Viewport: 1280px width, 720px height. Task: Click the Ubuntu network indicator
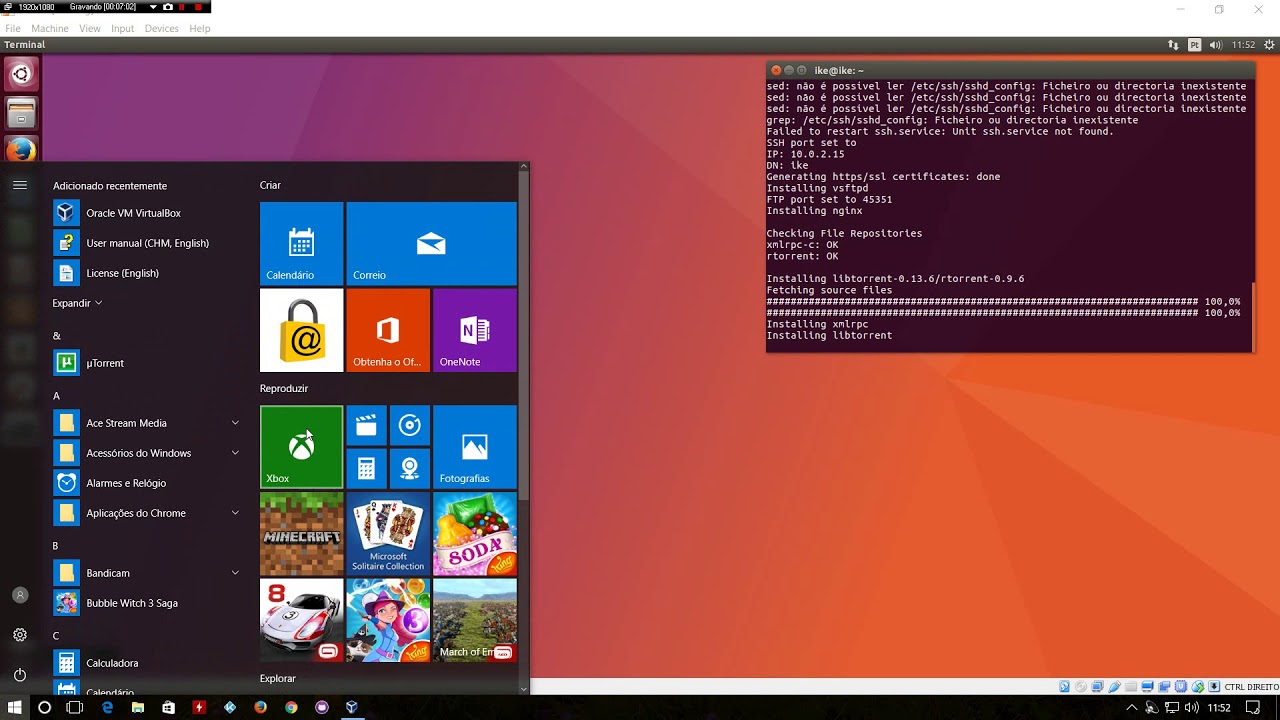coord(1174,45)
